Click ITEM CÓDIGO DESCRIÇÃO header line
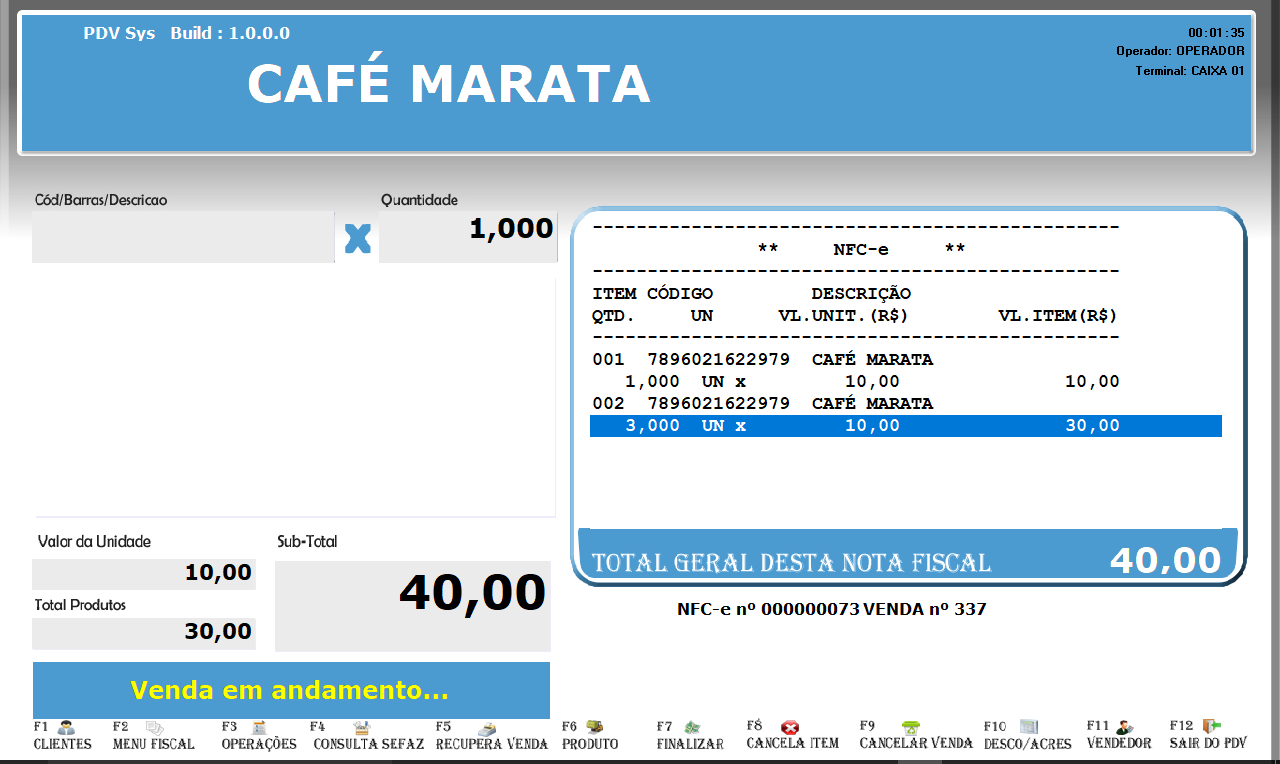 [752, 294]
